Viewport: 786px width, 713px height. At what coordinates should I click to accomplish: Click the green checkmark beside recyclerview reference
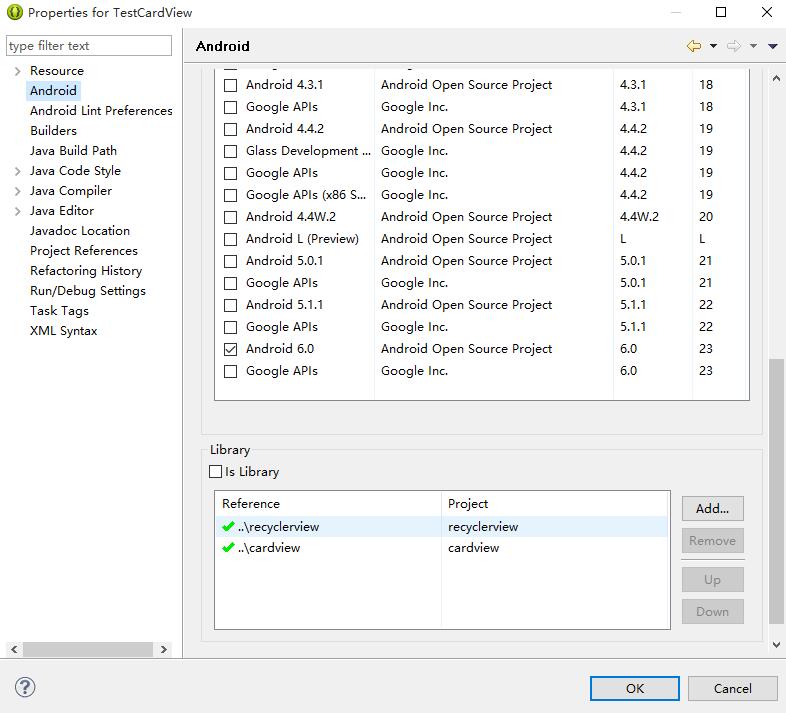[229, 527]
